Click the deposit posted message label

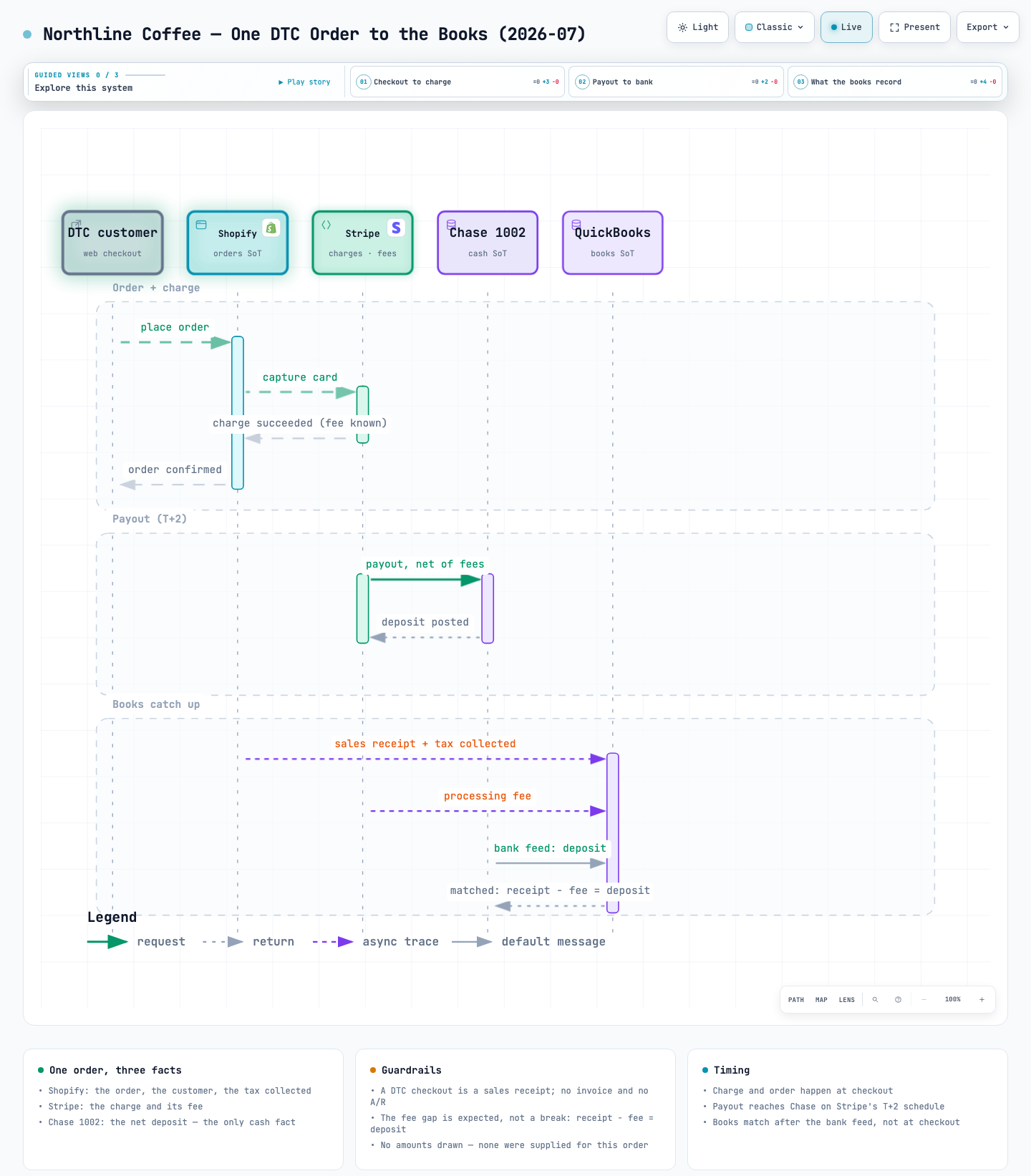(x=425, y=622)
